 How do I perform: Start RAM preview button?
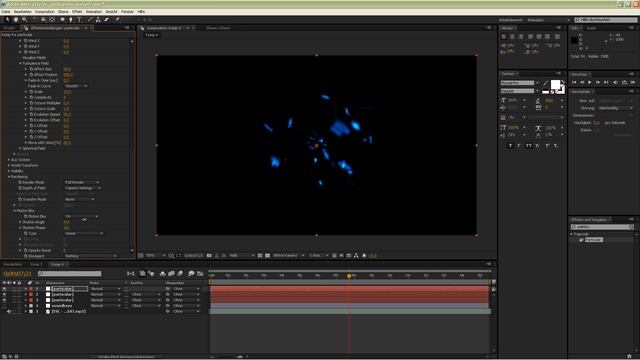(x=632, y=82)
